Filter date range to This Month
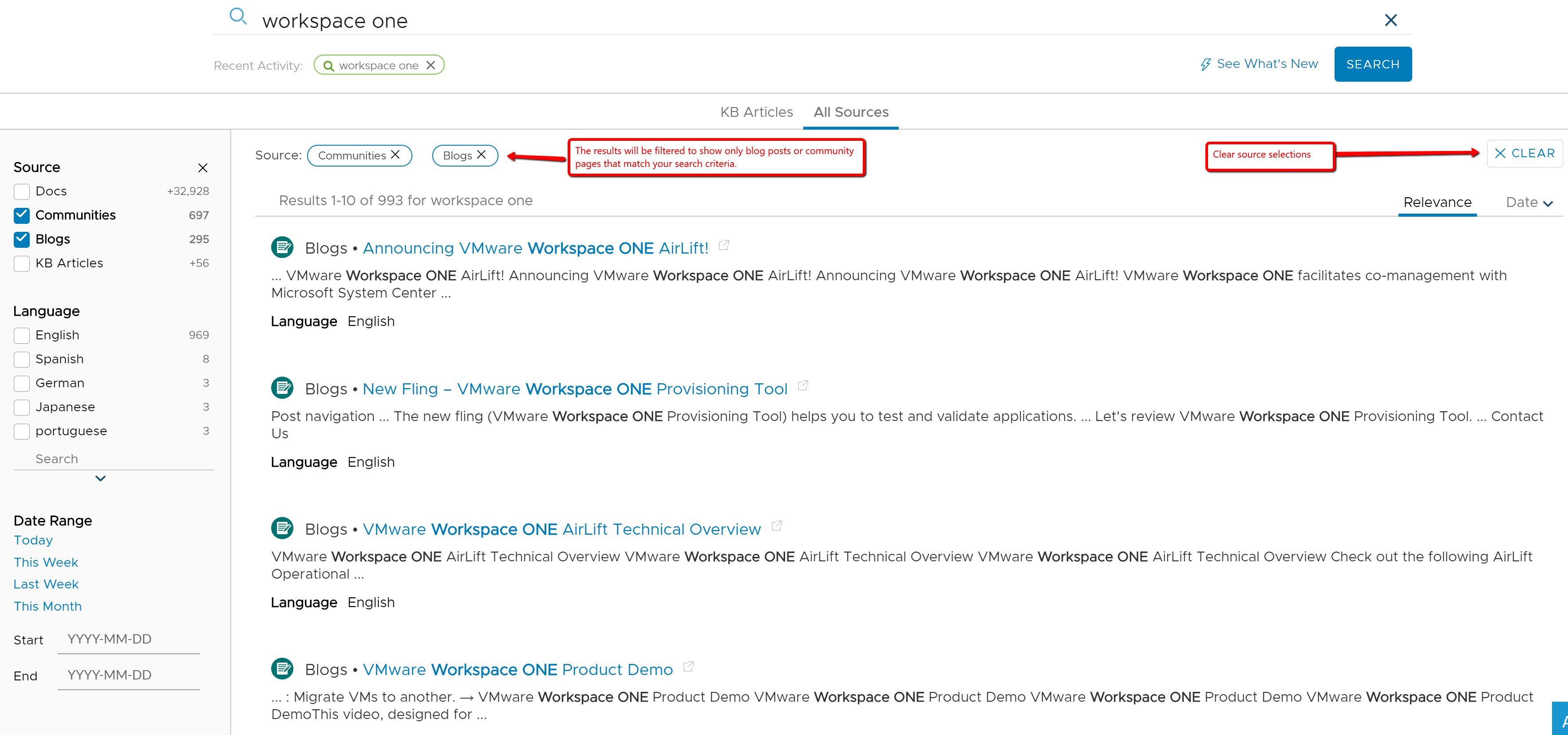The height and width of the screenshot is (735, 1568). click(48, 606)
